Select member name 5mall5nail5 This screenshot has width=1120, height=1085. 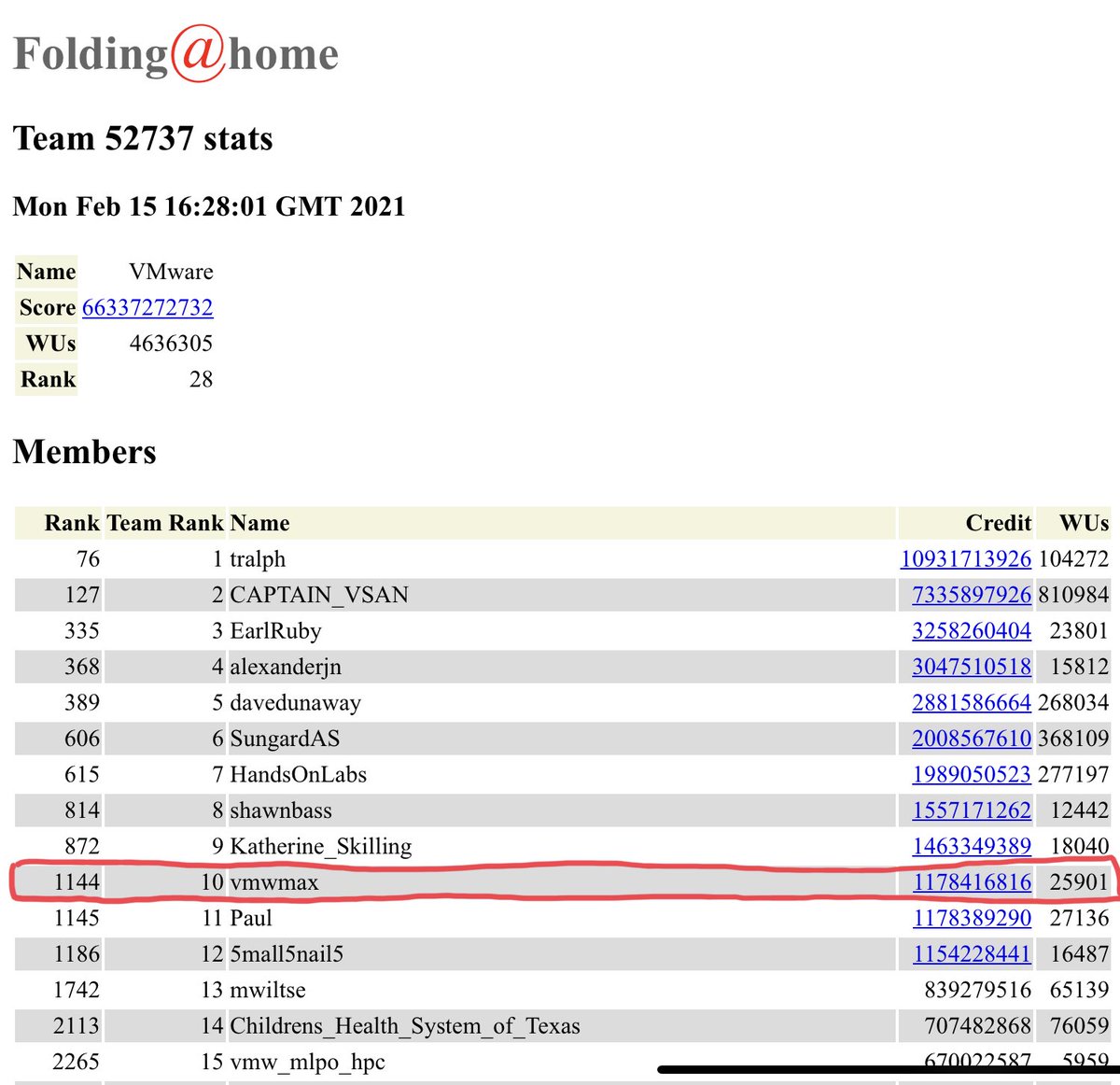point(287,954)
